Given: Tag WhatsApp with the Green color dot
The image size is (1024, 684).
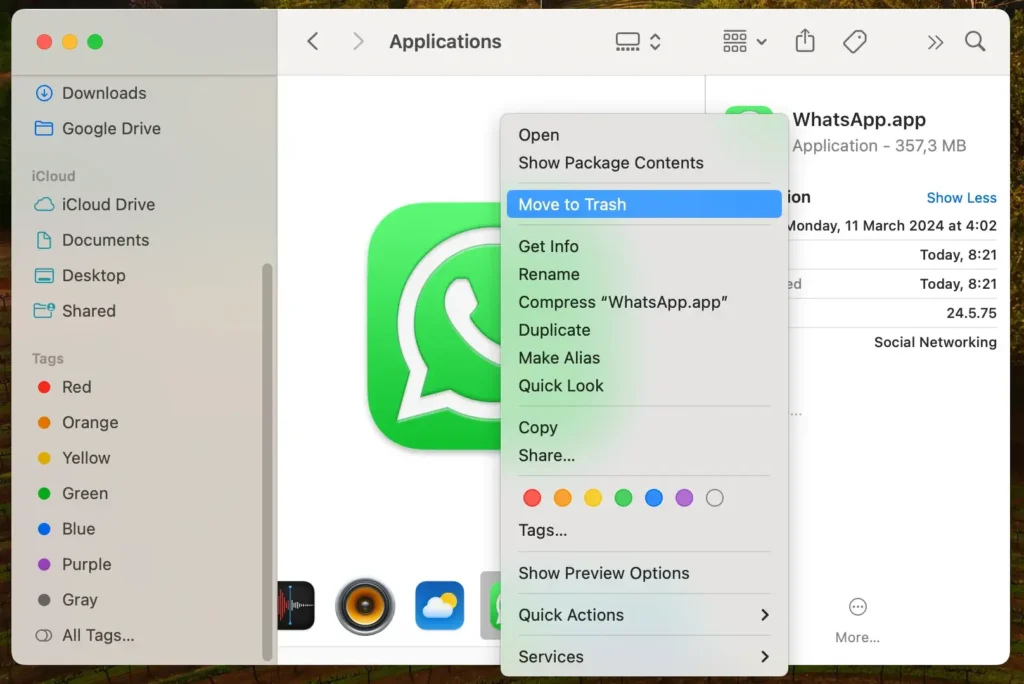Looking at the screenshot, I should pos(623,497).
